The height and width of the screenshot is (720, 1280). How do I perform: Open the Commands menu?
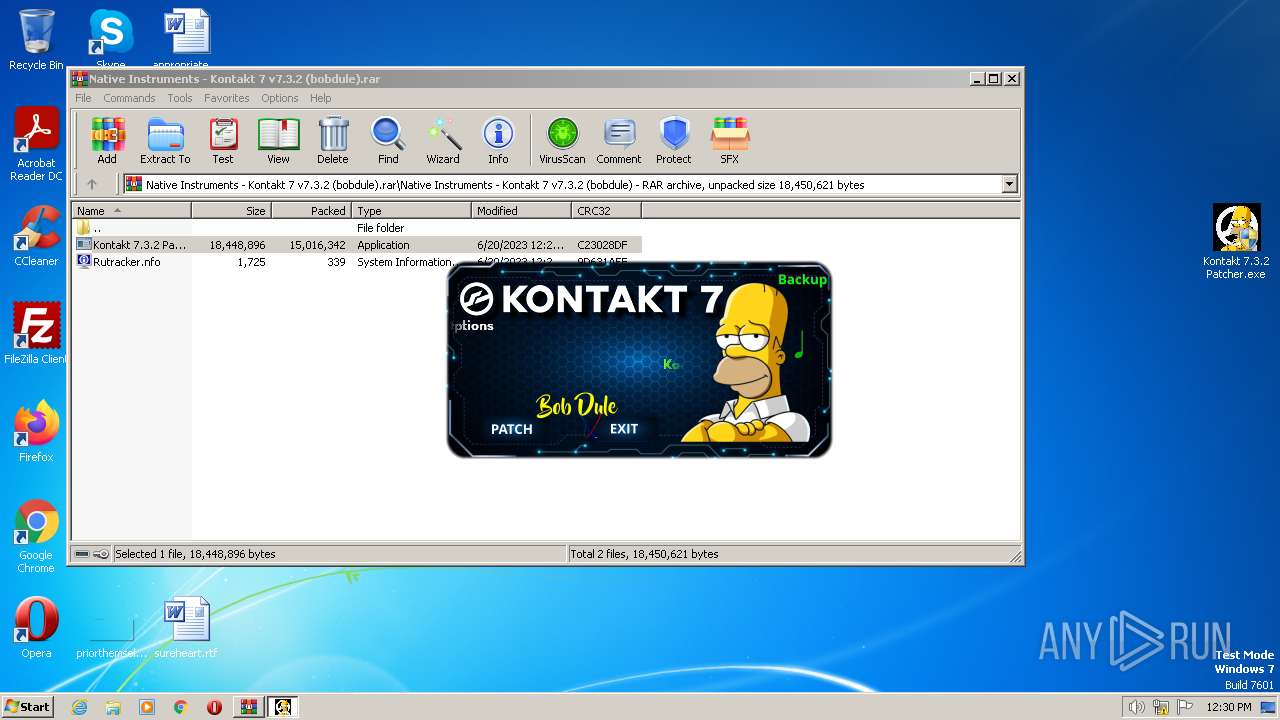coord(129,98)
